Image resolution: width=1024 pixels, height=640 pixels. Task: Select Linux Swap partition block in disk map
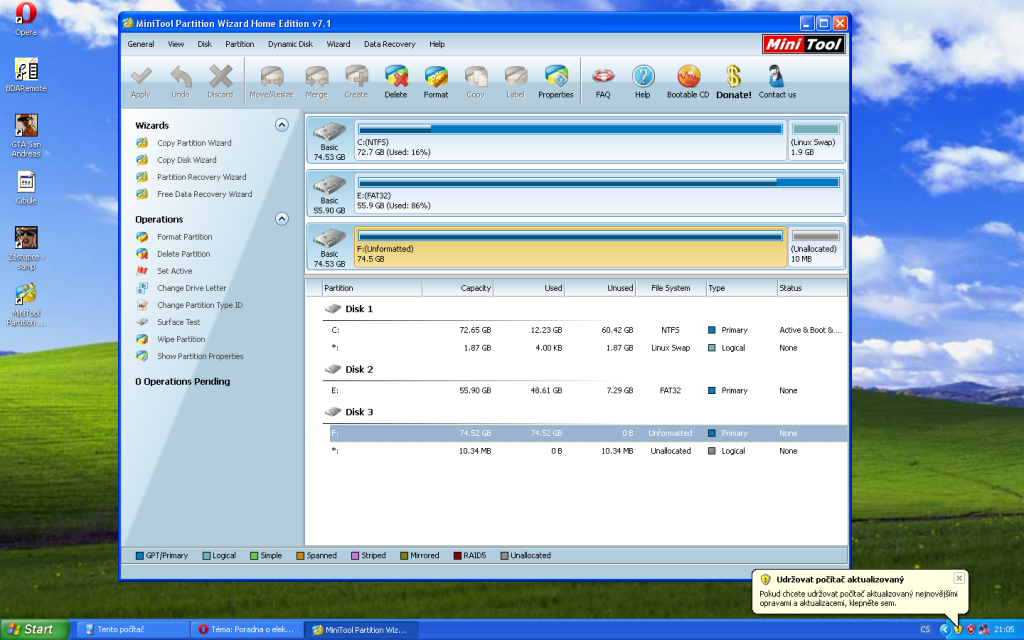[816, 139]
